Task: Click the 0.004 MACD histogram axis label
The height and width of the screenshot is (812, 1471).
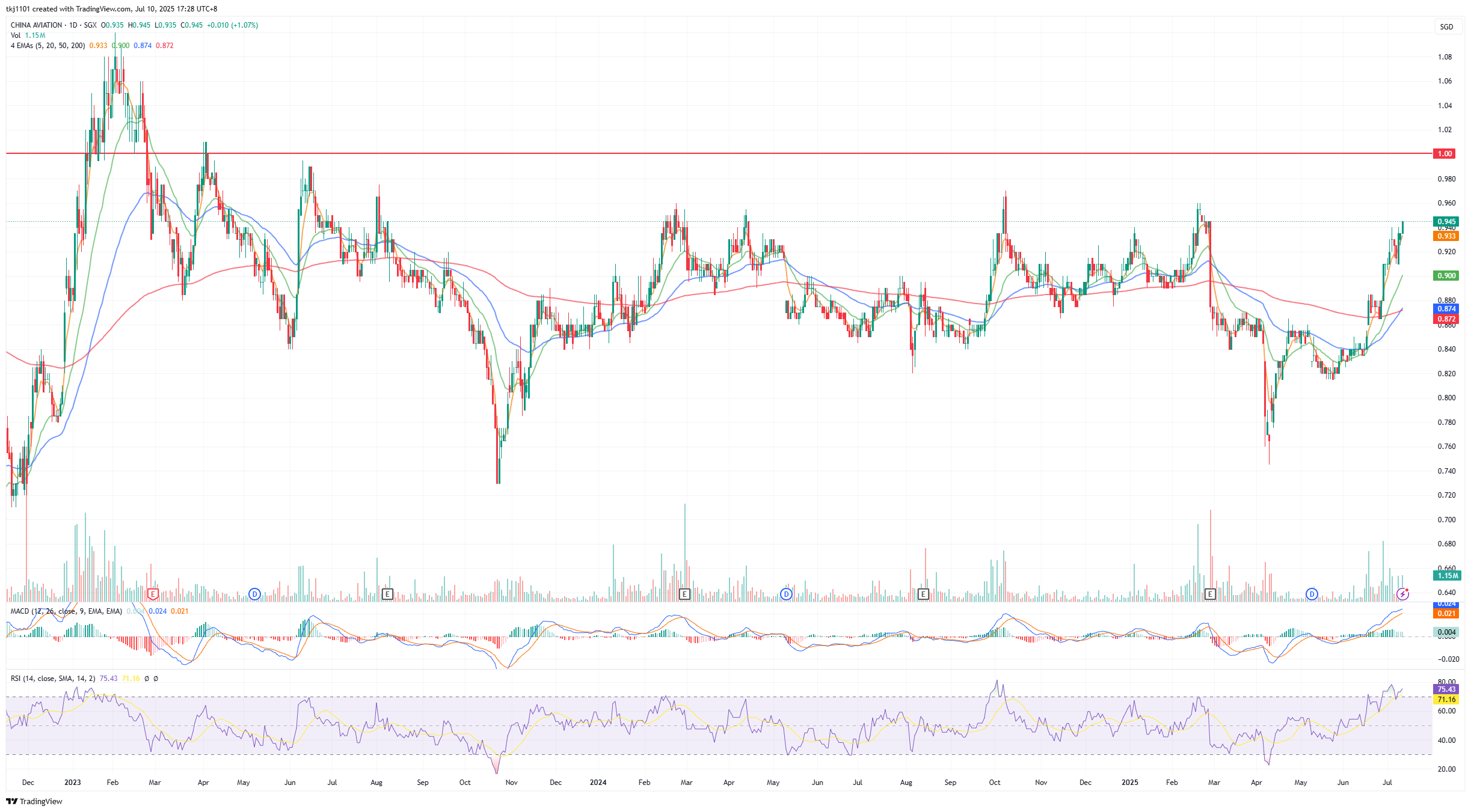Action: click(1446, 632)
